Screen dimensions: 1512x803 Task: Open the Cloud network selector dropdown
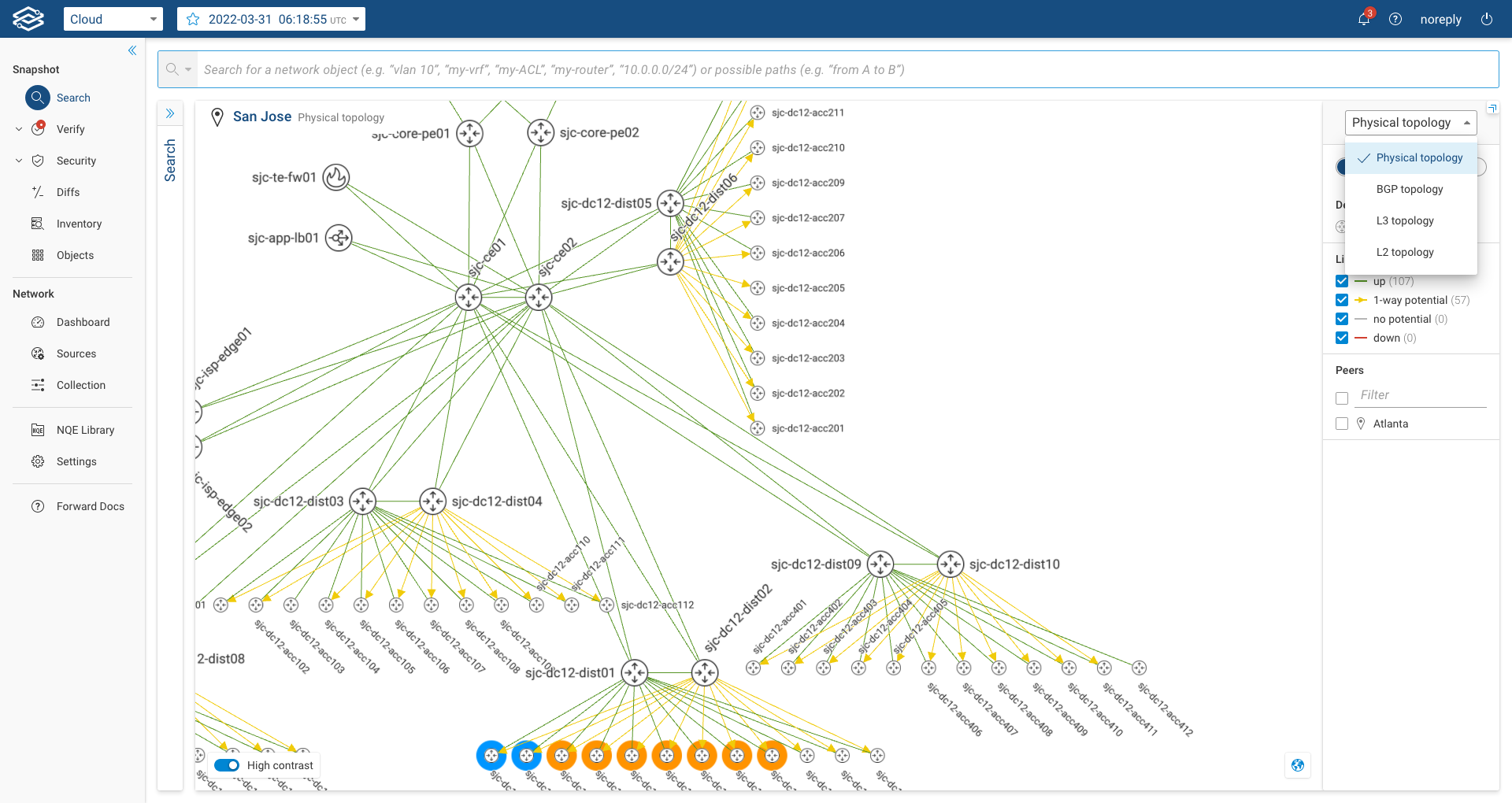coord(113,19)
